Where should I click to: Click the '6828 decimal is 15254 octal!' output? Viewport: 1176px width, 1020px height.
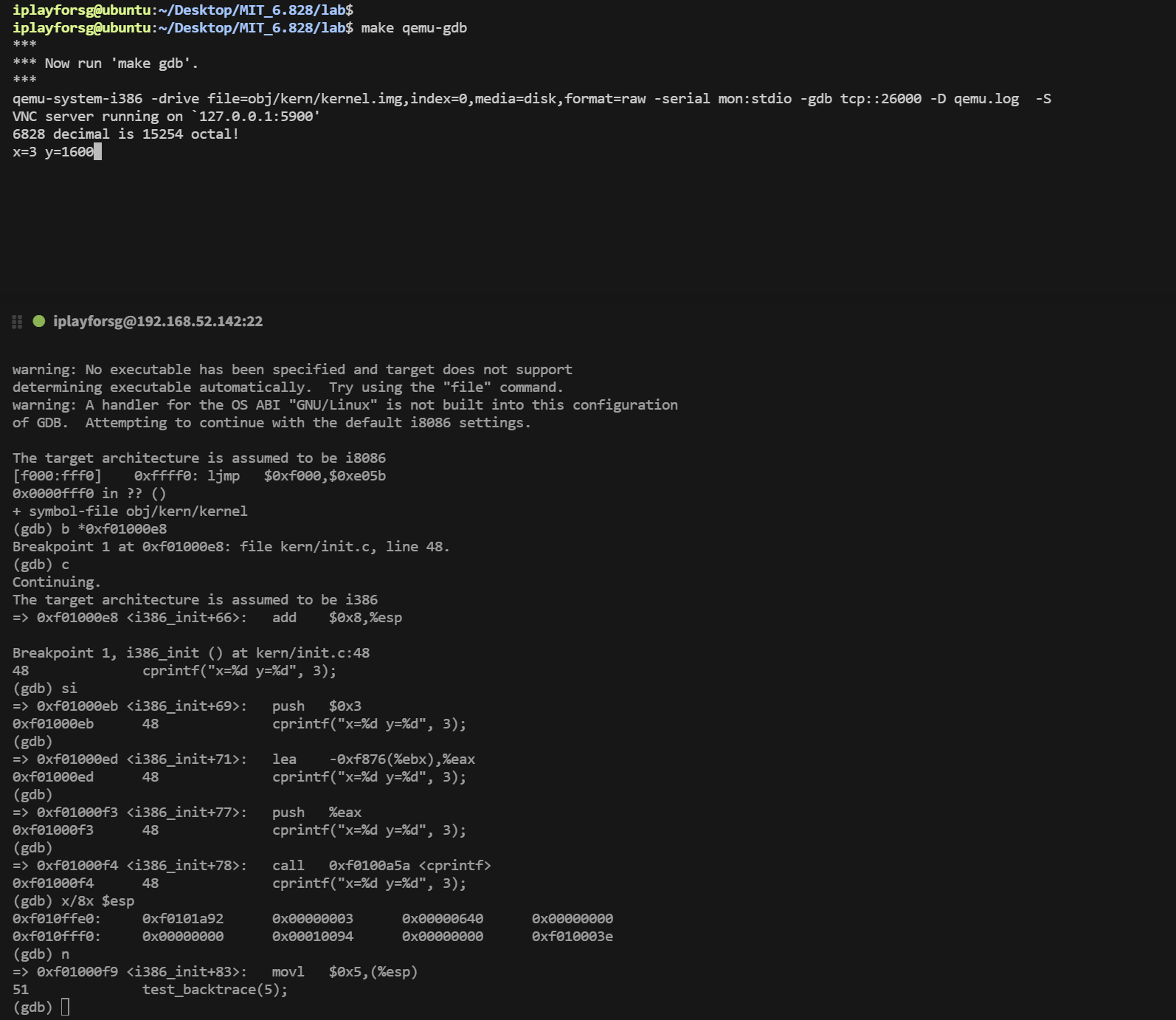point(125,134)
